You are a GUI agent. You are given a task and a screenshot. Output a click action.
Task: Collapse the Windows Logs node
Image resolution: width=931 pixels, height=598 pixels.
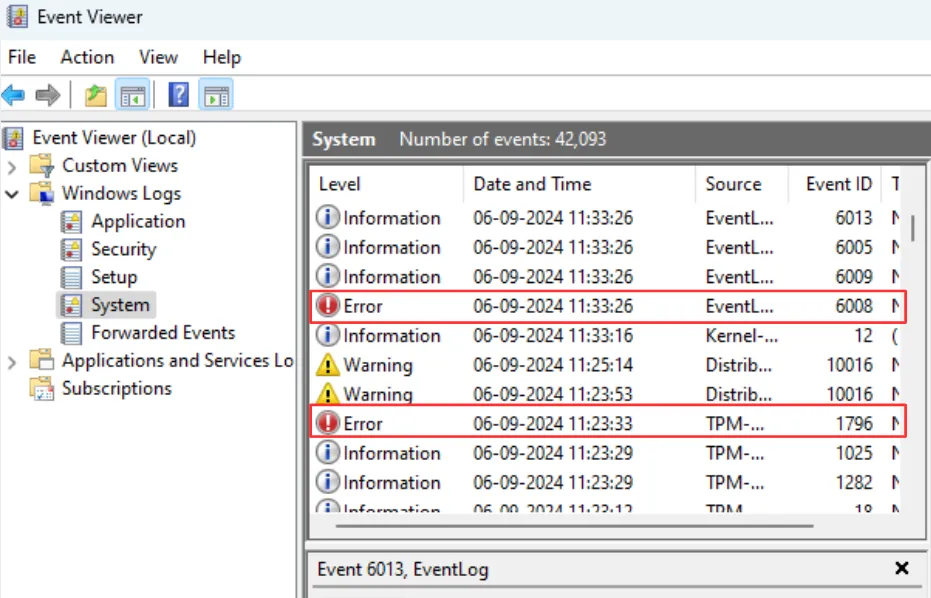click(x=12, y=194)
